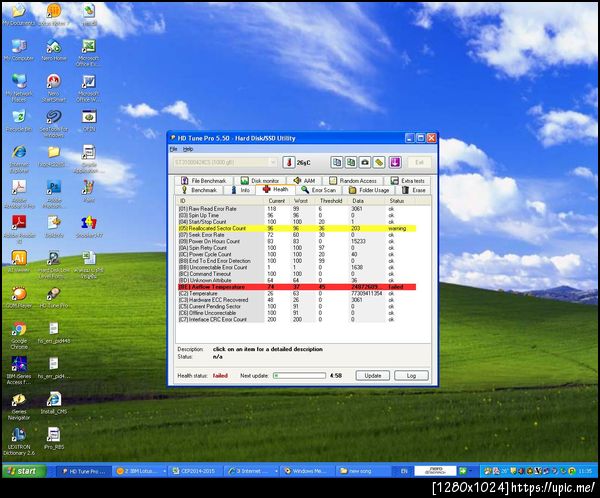Viewport: 600px width, 498px height.
Task: Open the SeaTools for Windows desktop icon
Action: point(54,122)
